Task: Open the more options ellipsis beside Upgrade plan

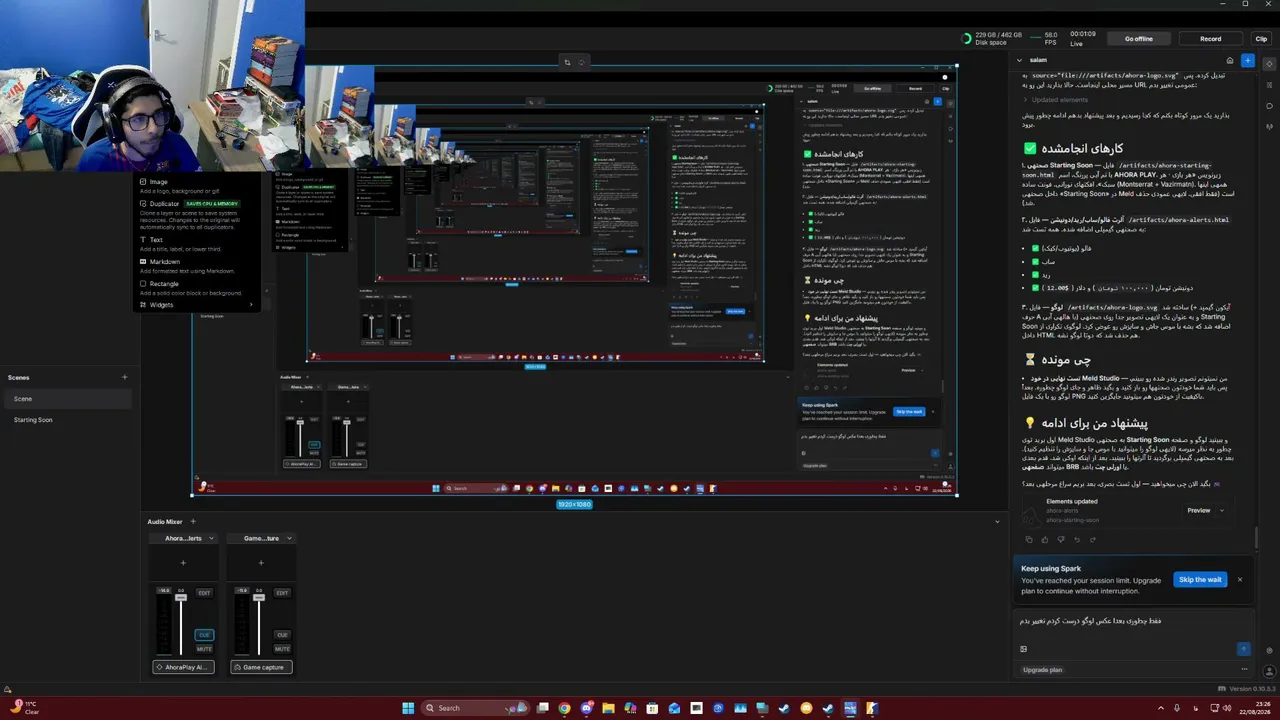Action: click(1244, 669)
